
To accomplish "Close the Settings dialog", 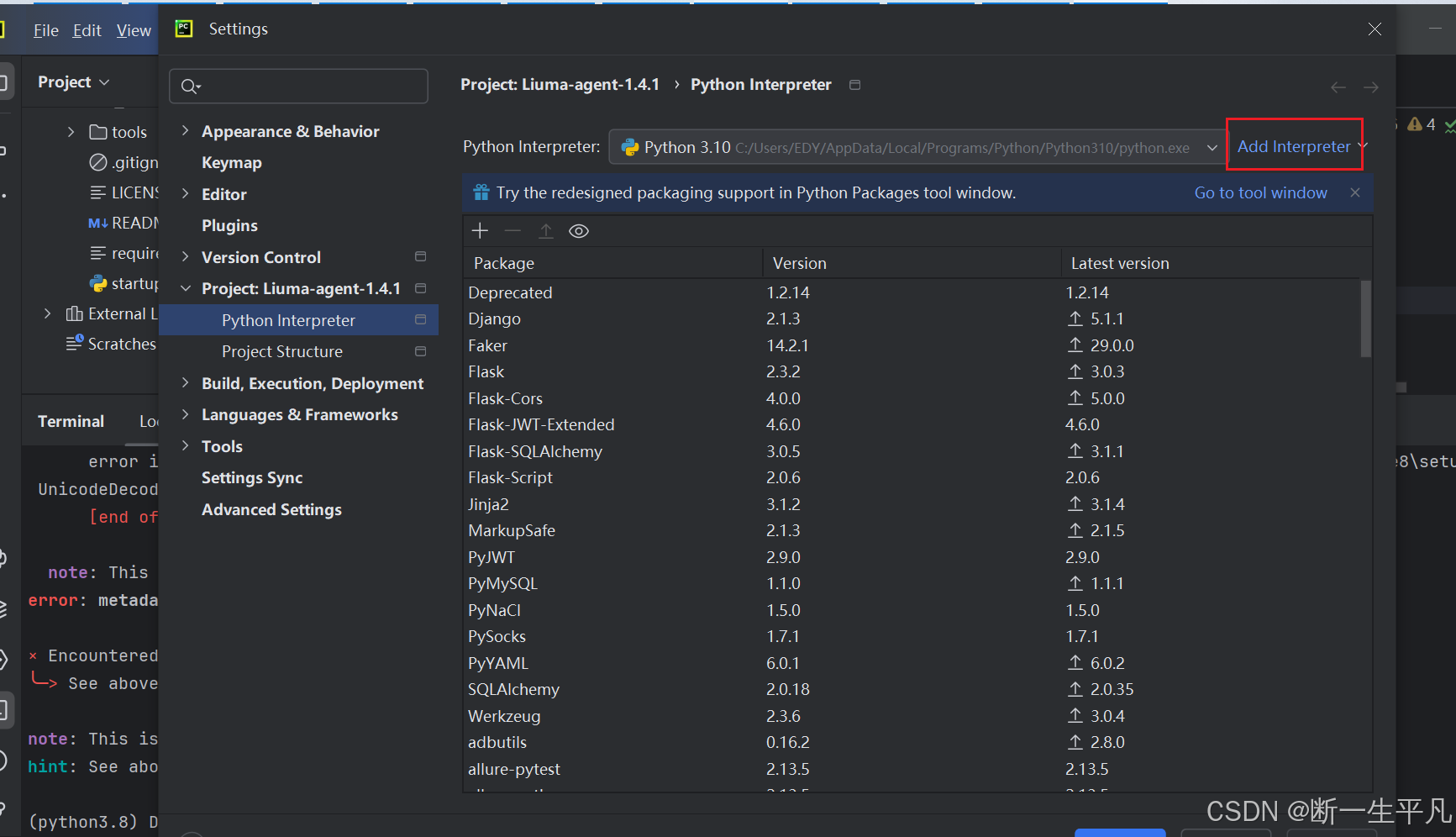I will point(1375,29).
